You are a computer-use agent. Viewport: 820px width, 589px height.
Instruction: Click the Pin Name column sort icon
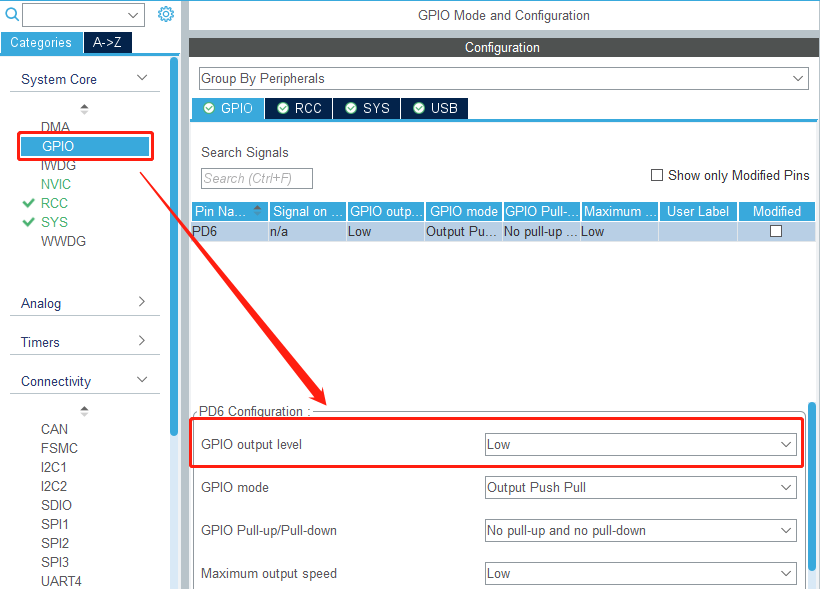(257, 211)
